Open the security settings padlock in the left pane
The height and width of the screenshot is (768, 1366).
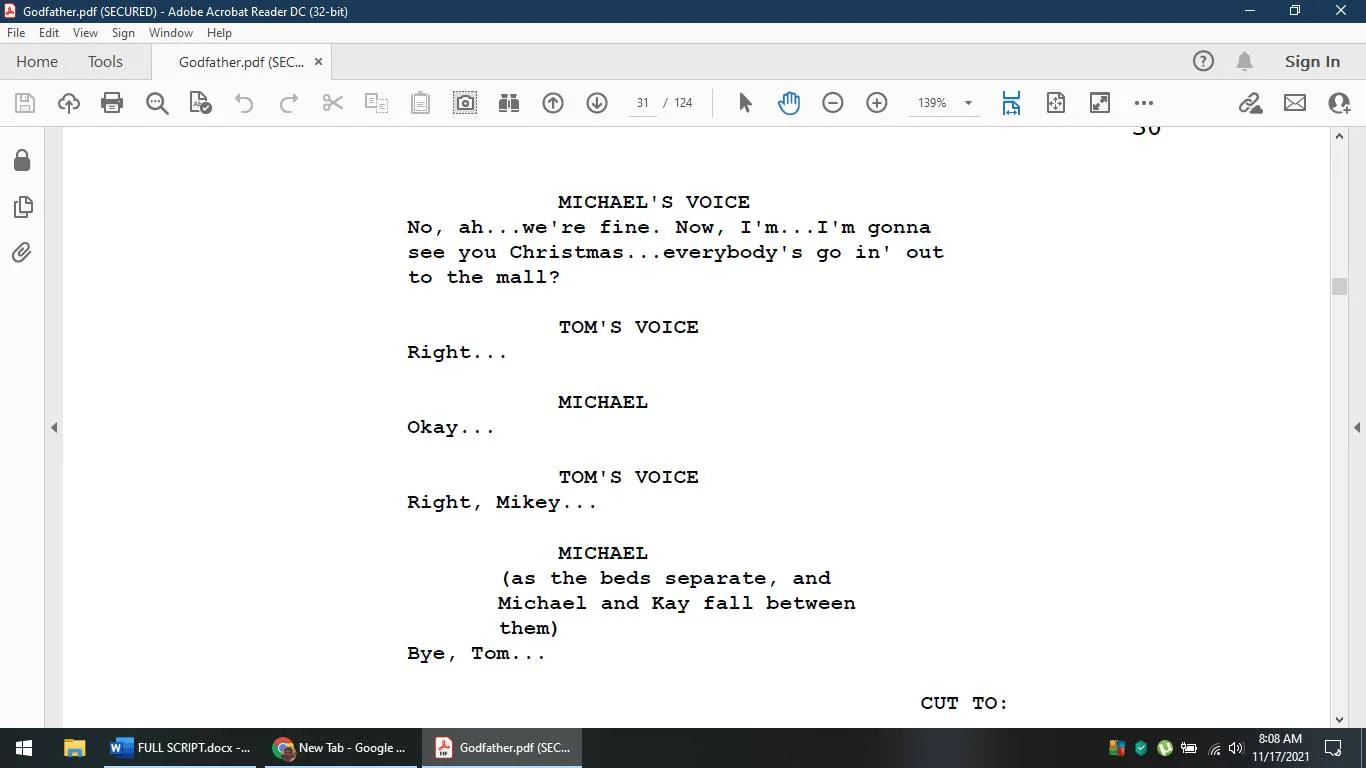[22, 161]
